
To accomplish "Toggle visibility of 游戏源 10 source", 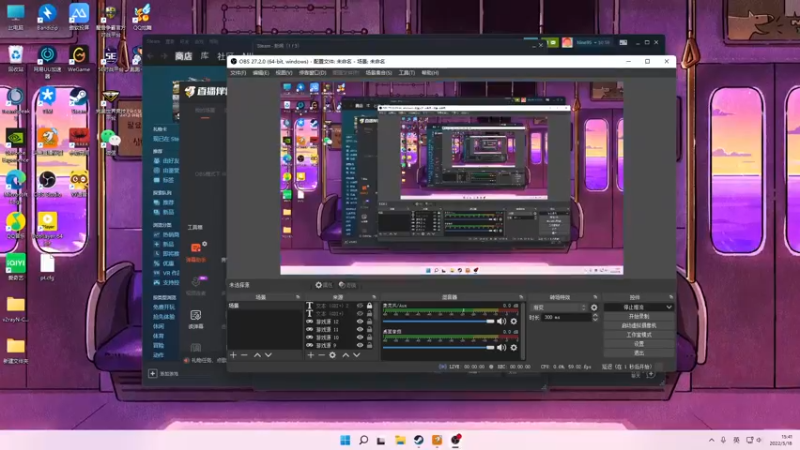I will click(x=360, y=337).
